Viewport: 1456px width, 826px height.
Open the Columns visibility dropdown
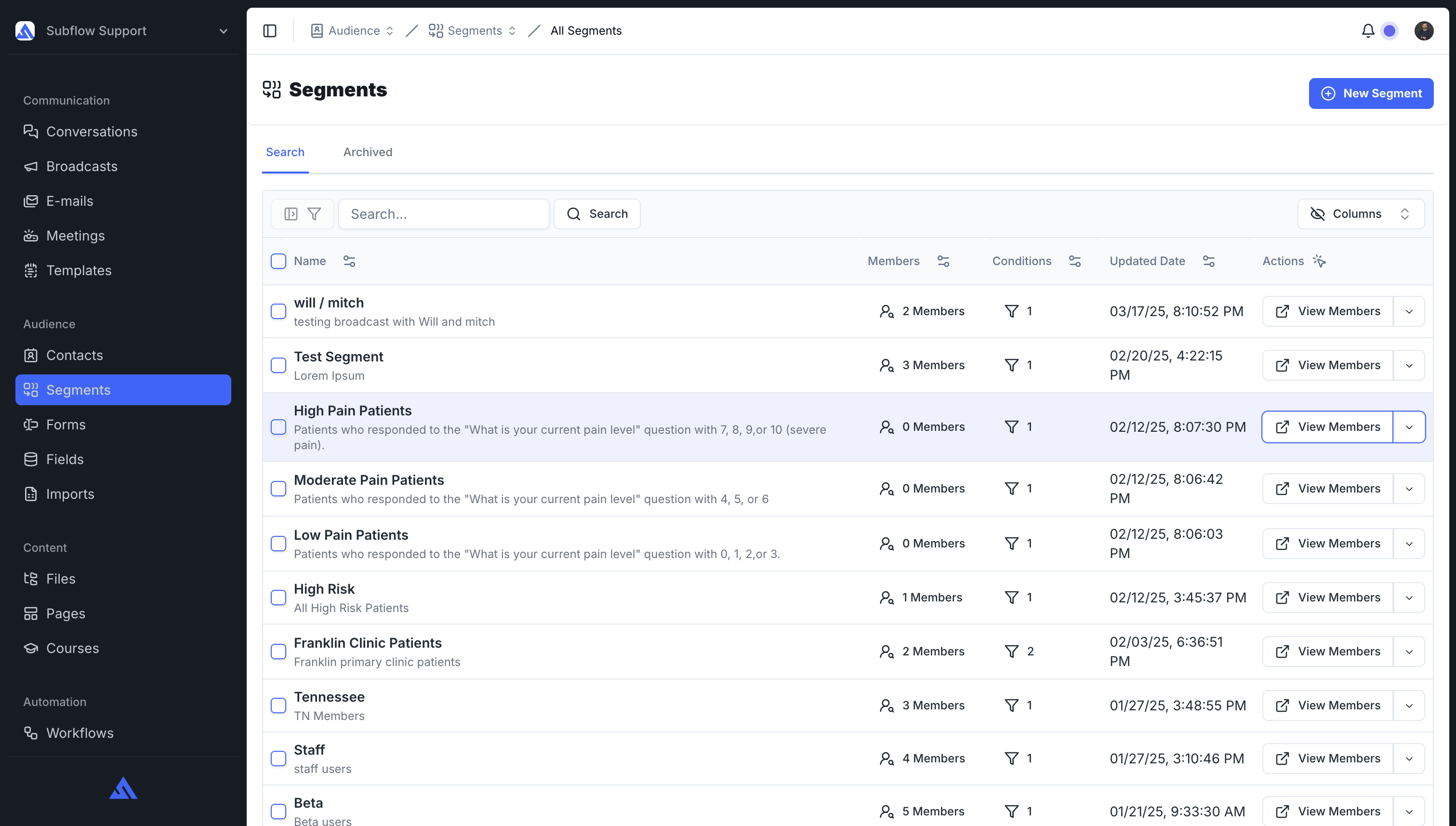click(1361, 214)
